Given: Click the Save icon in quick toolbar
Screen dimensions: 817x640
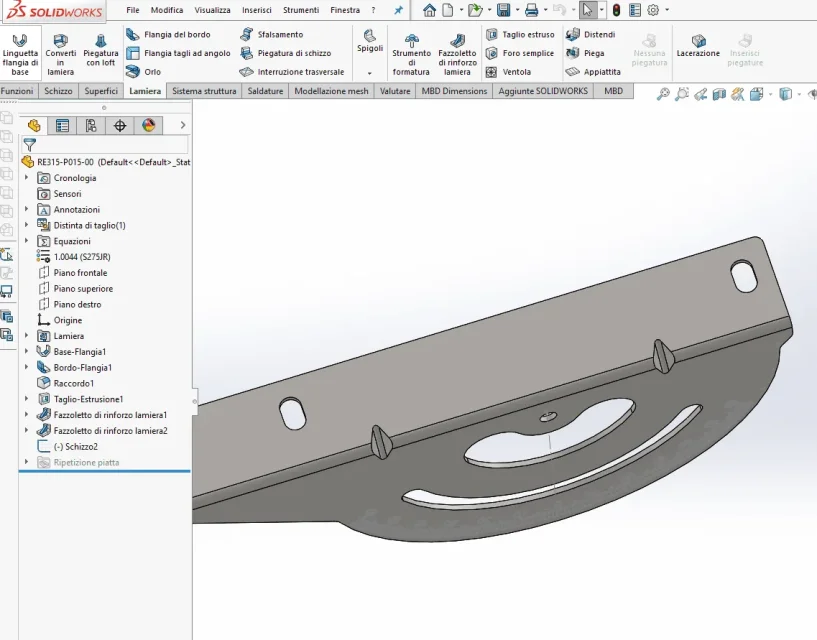Looking at the screenshot, I should coord(503,10).
